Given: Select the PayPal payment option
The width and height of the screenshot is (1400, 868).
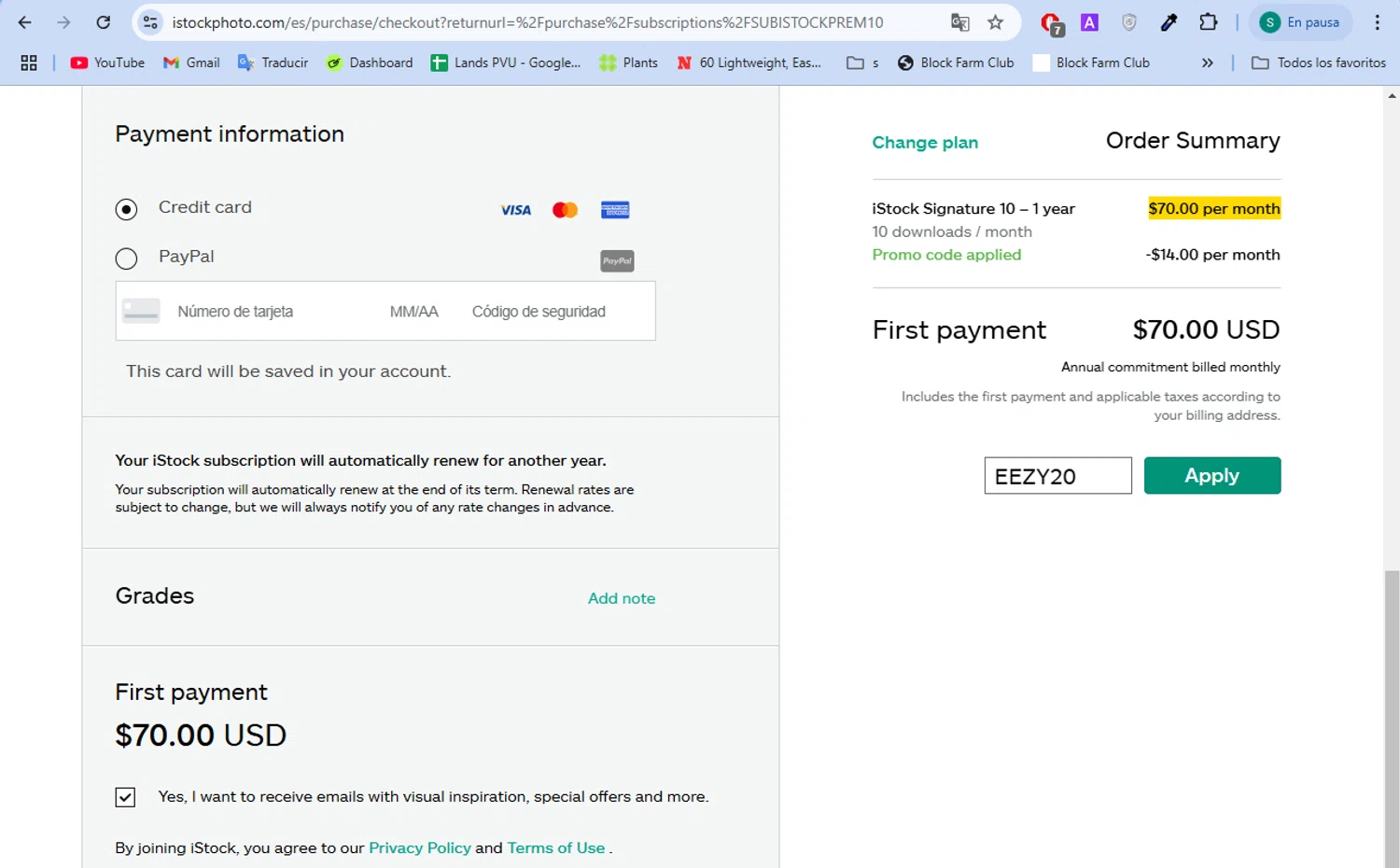Looking at the screenshot, I should pos(126,259).
